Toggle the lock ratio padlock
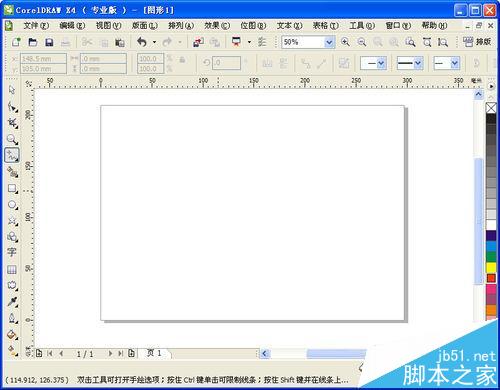The image size is (500, 390). pos(182,60)
